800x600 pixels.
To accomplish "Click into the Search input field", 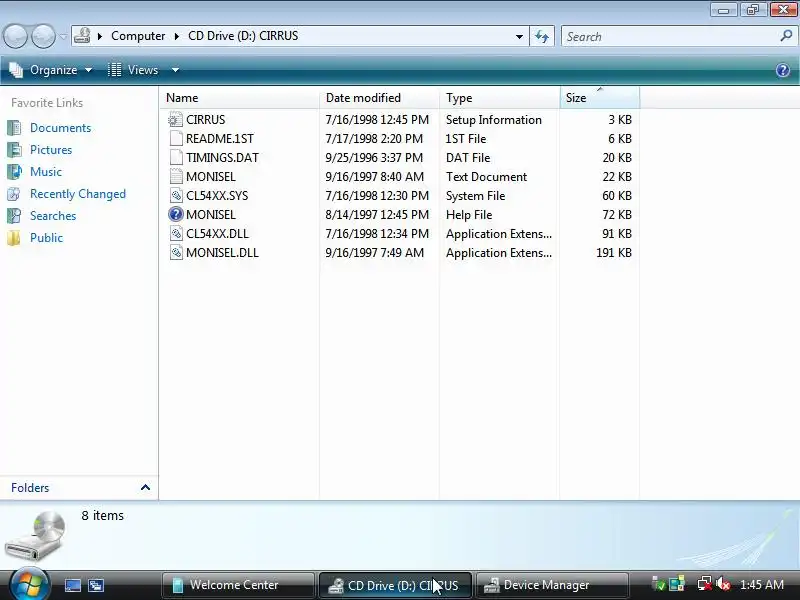I will click(668, 36).
